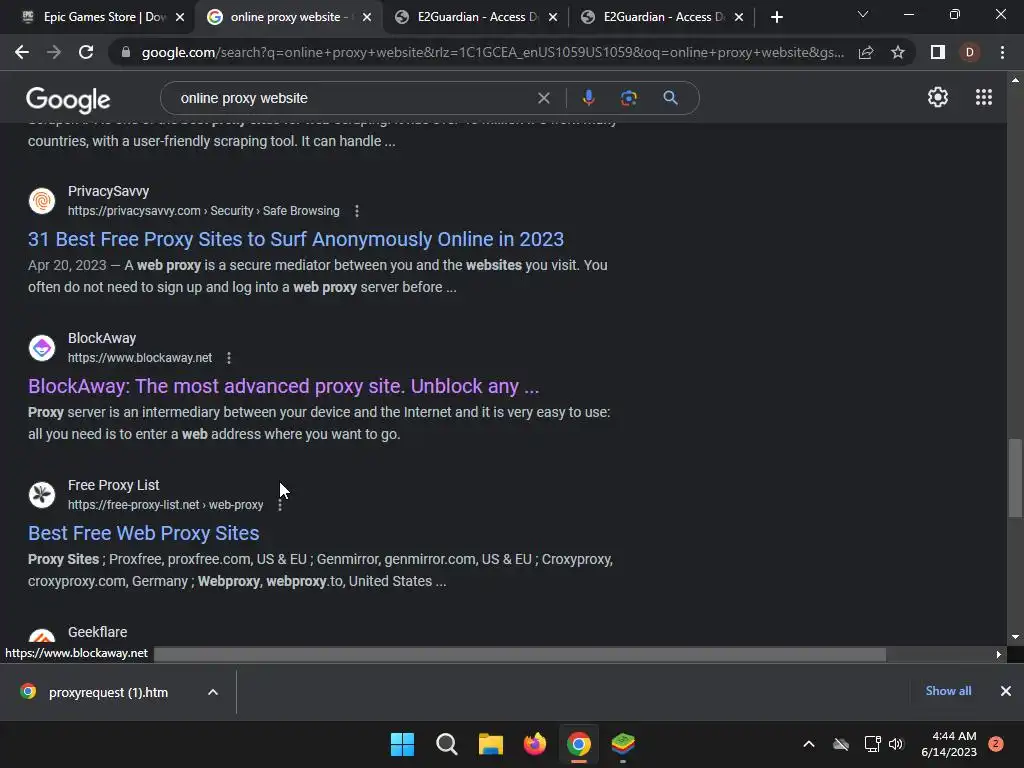
Task: Open 31 Best Free Proxy Sites link
Action: click(296, 239)
